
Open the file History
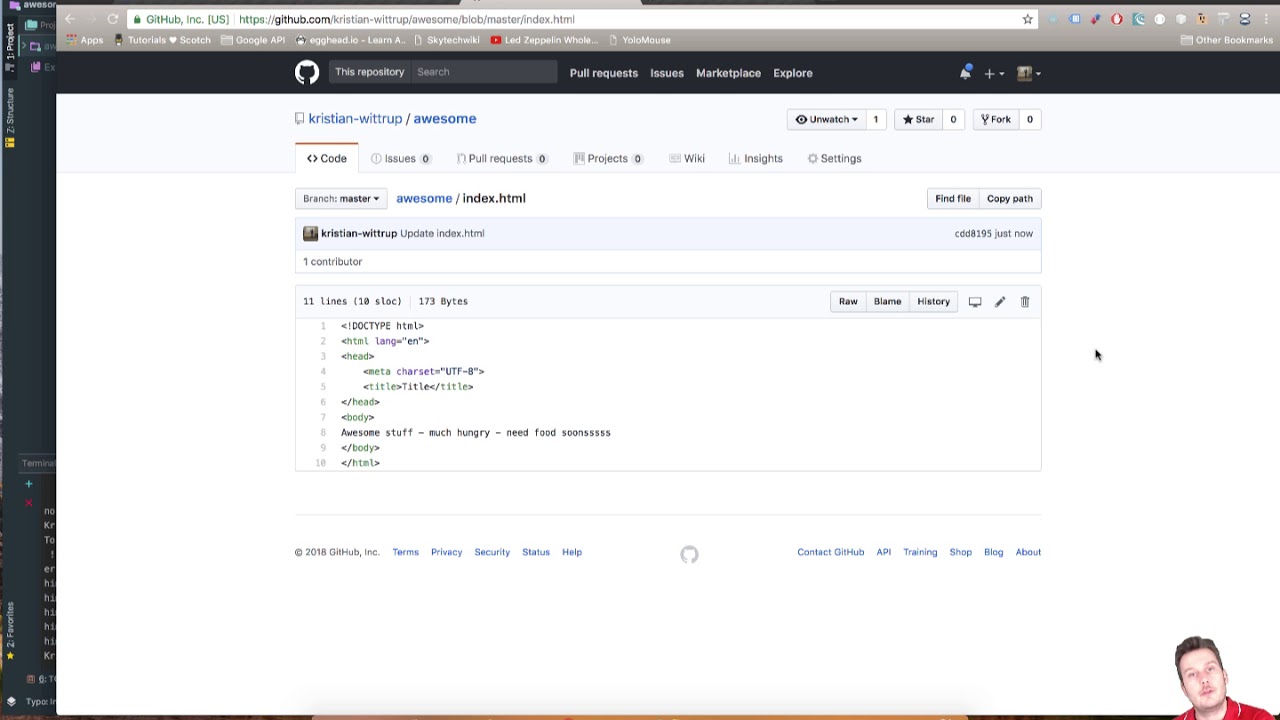coord(933,301)
